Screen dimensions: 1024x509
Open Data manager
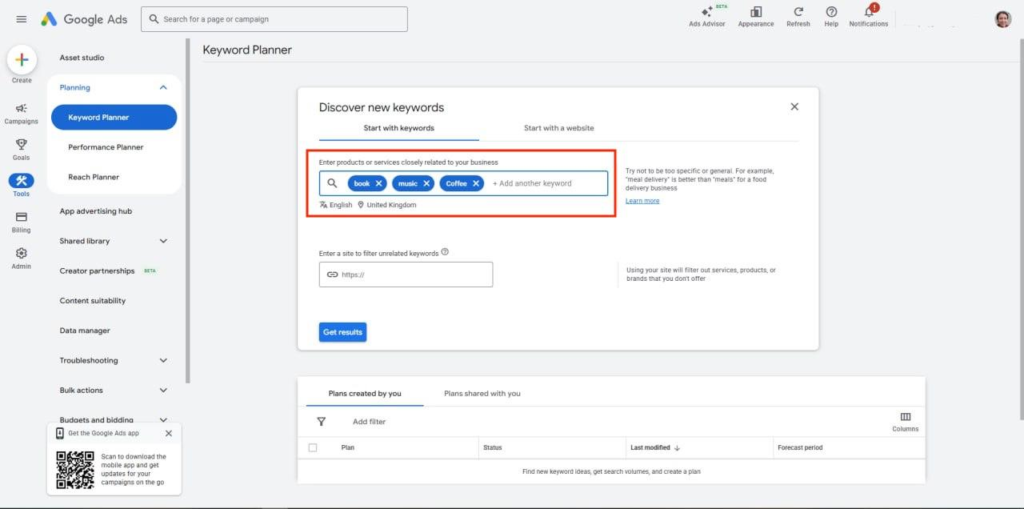point(85,331)
